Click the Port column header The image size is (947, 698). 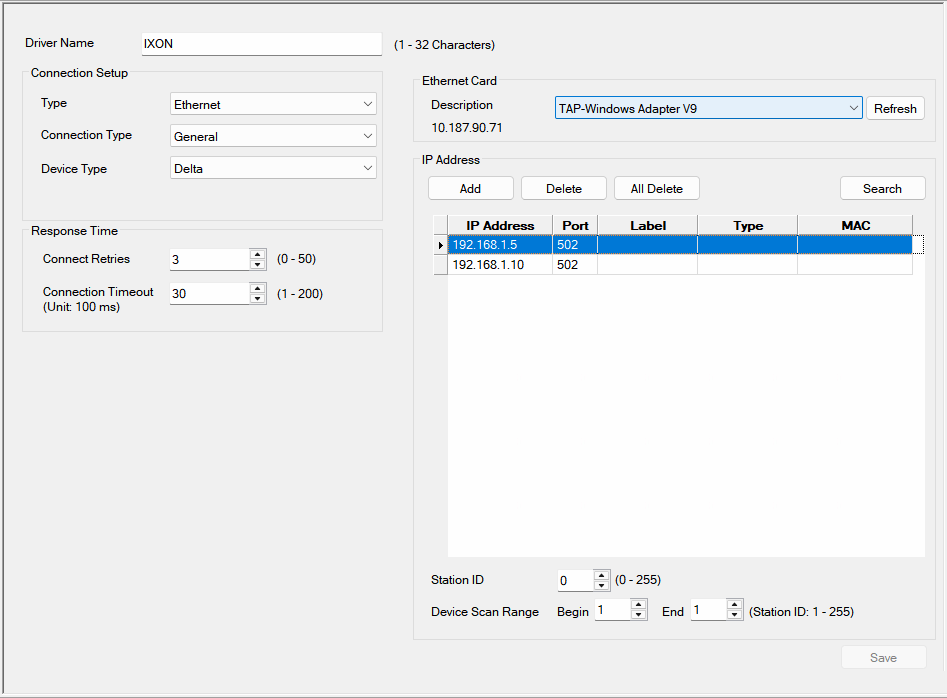(x=575, y=225)
